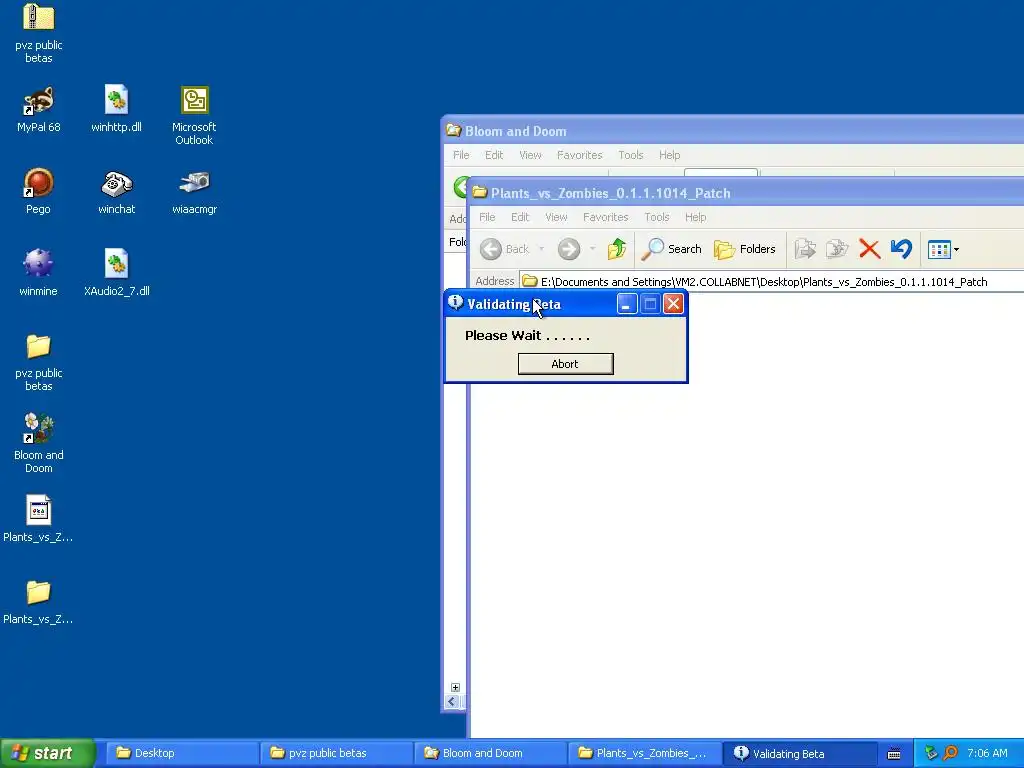Open Favorites menu in Bloom and Doom window
This screenshot has height=768, width=1024.
click(579, 155)
